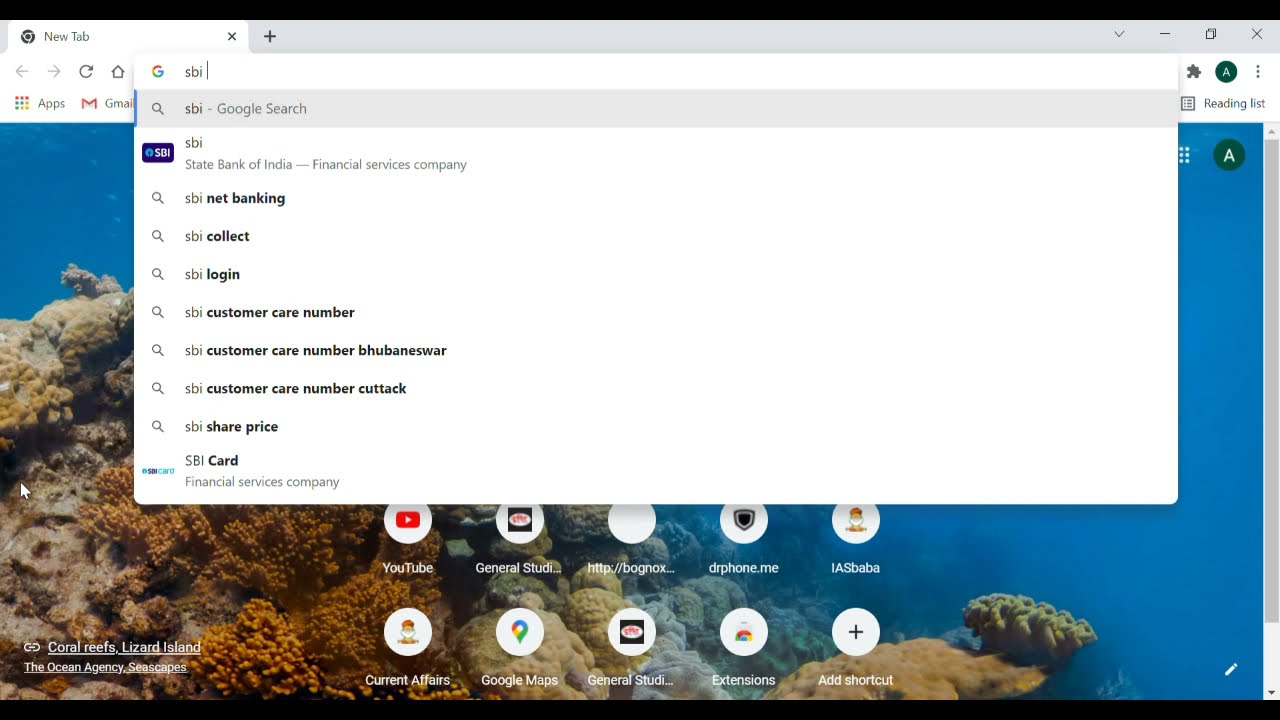Select 'sbi customer care number bhubaneswar' suggestion

[656, 350]
